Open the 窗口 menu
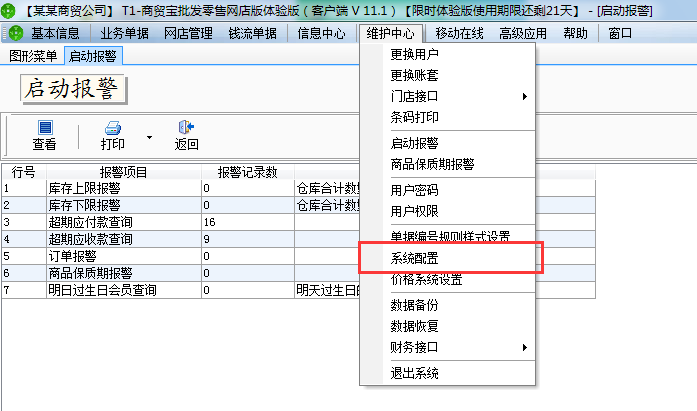Image resolution: width=697 pixels, height=411 pixels. click(620, 33)
